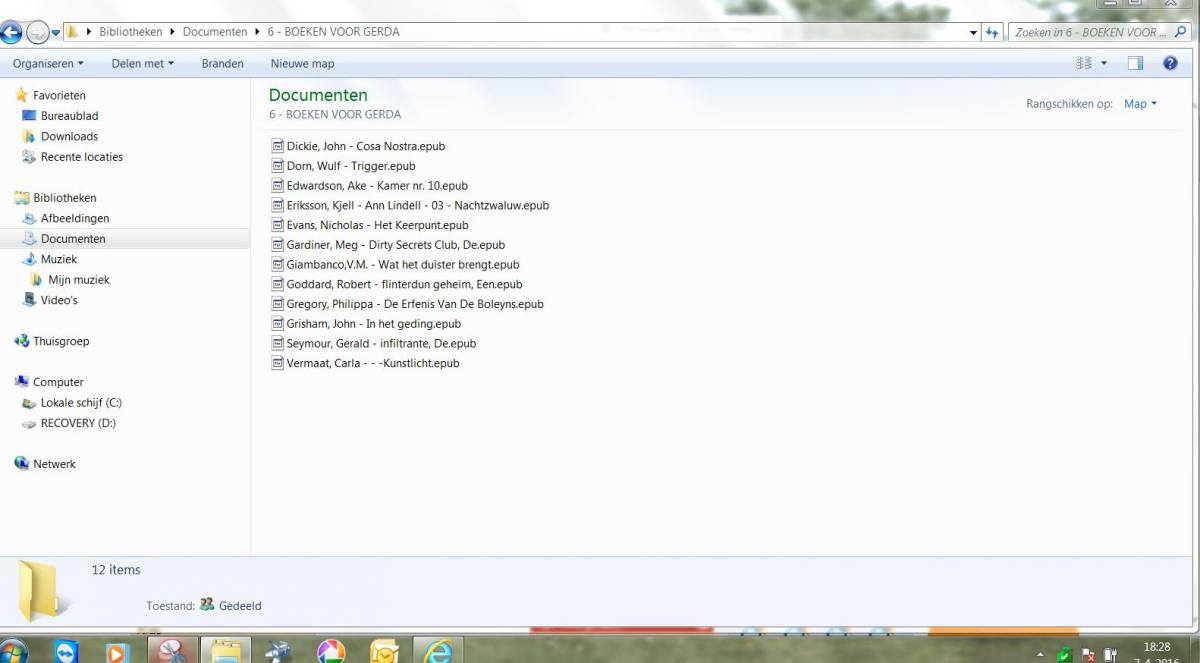Open the Rangschikken op Map dropdown
This screenshot has width=1200, height=663.
pos(1140,104)
